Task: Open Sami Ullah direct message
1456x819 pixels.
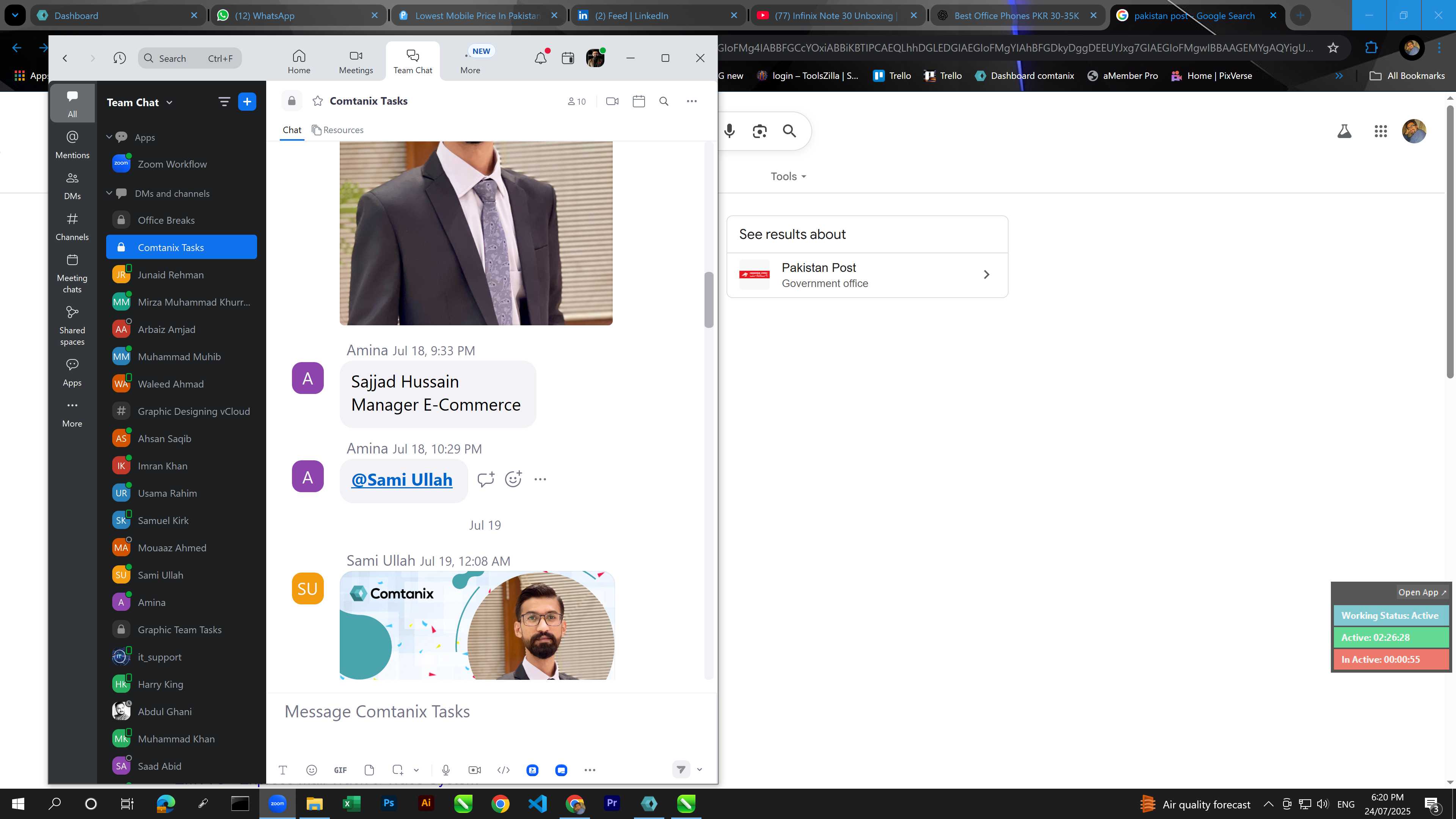Action: (x=182, y=575)
